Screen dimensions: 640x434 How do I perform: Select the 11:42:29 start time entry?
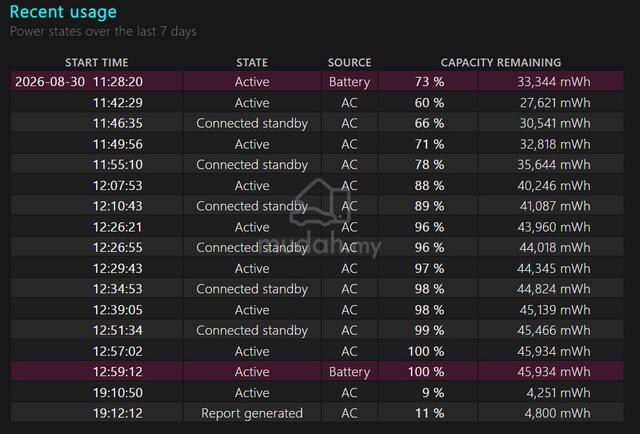[118, 102]
